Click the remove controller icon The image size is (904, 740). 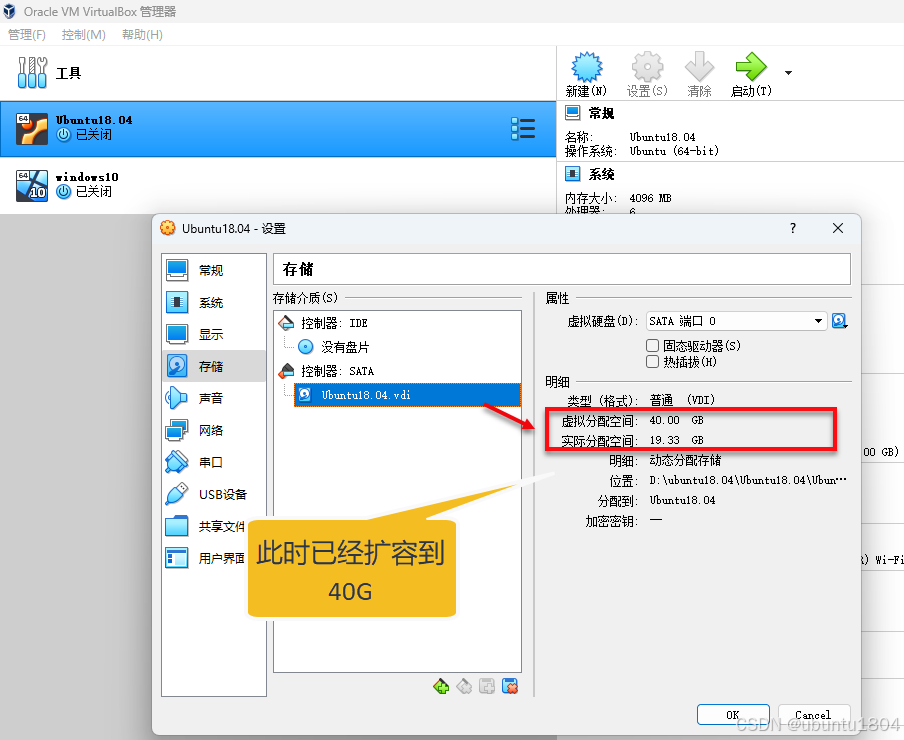click(x=464, y=686)
